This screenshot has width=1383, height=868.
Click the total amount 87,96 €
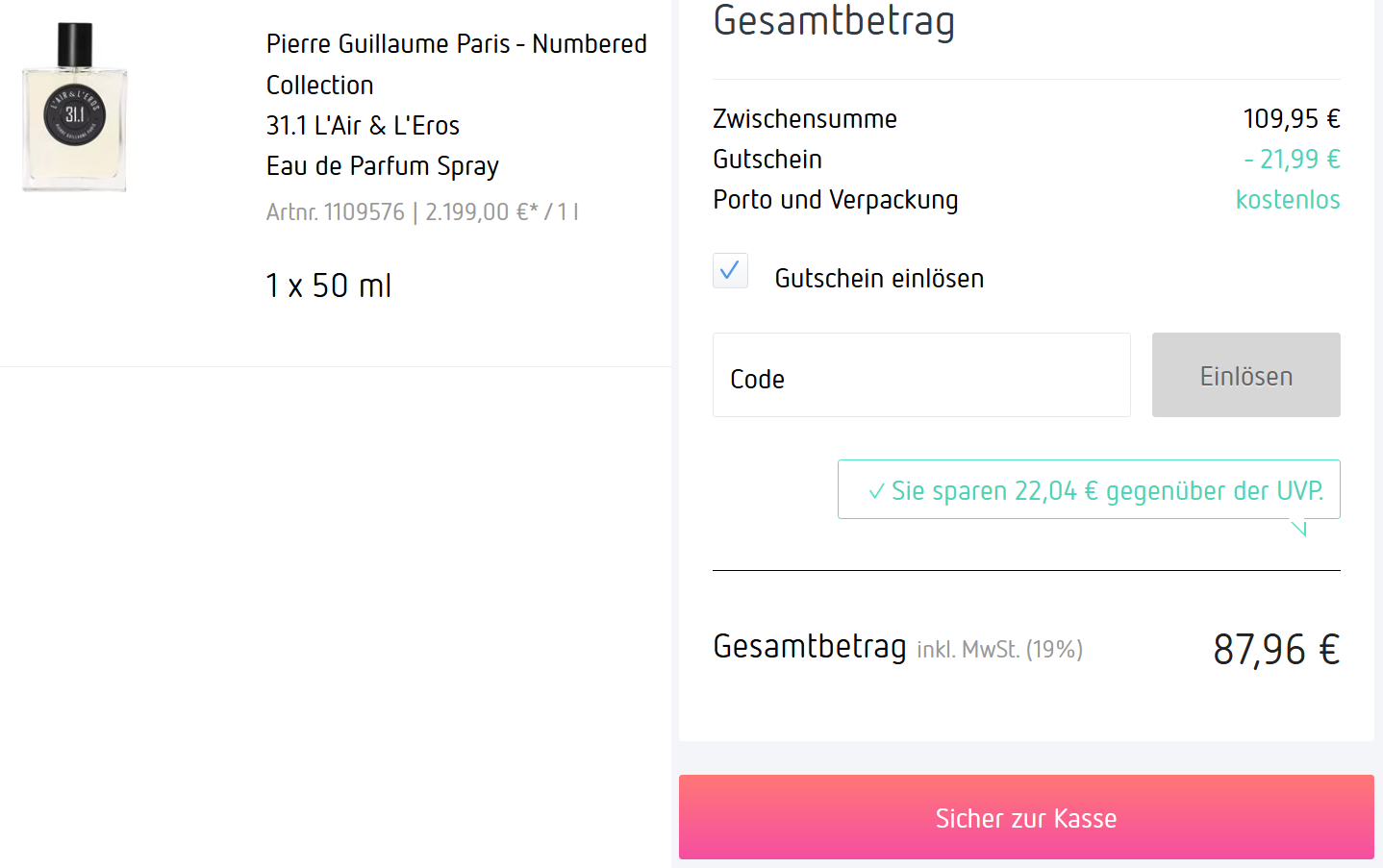[x=1275, y=650]
